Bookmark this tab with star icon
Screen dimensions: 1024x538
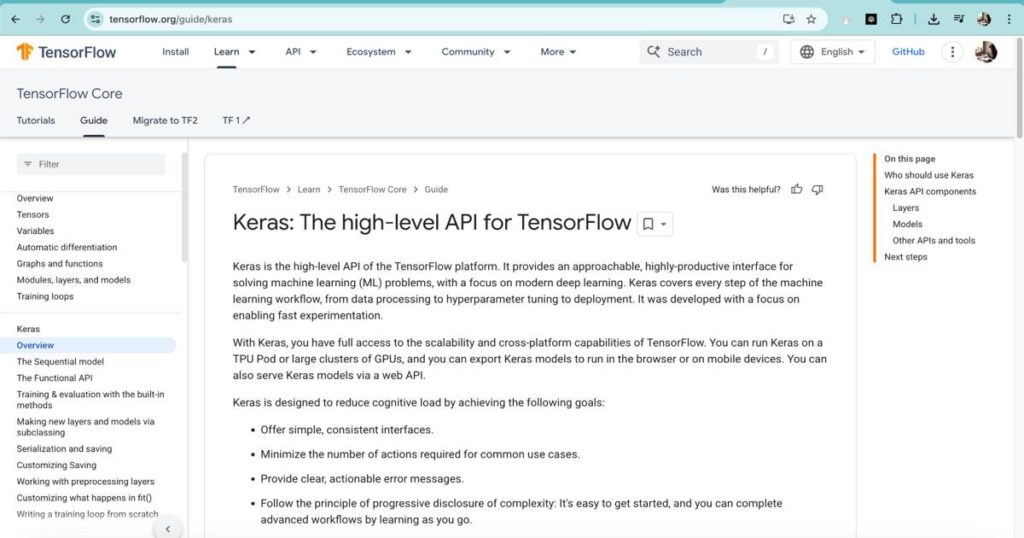[811, 19]
